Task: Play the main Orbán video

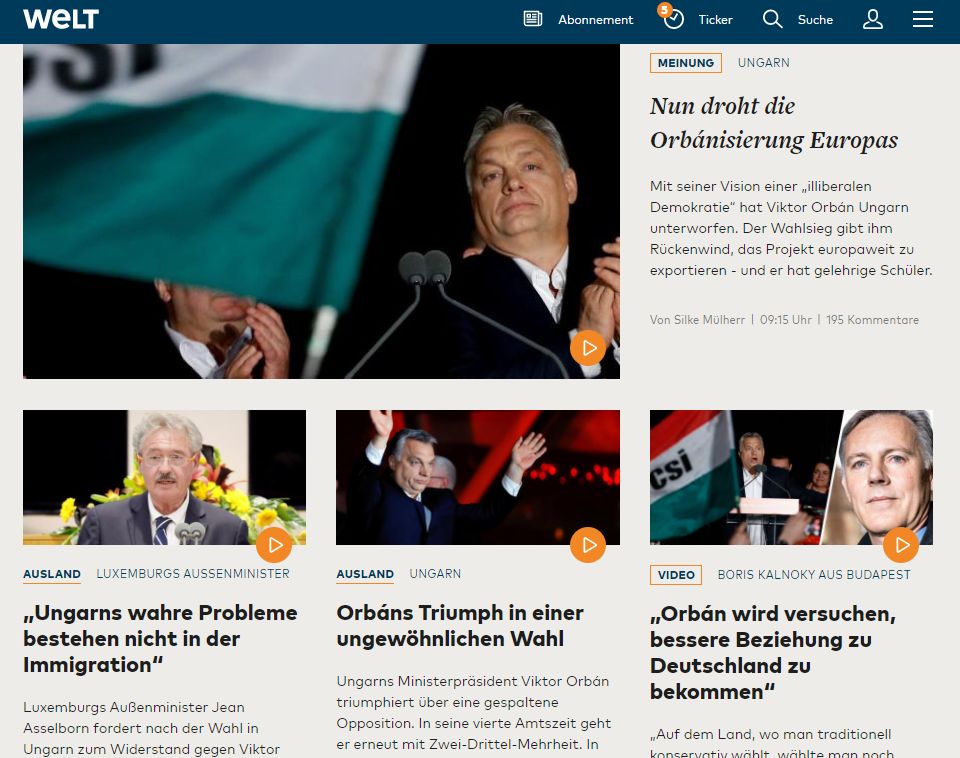Action: [x=588, y=348]
